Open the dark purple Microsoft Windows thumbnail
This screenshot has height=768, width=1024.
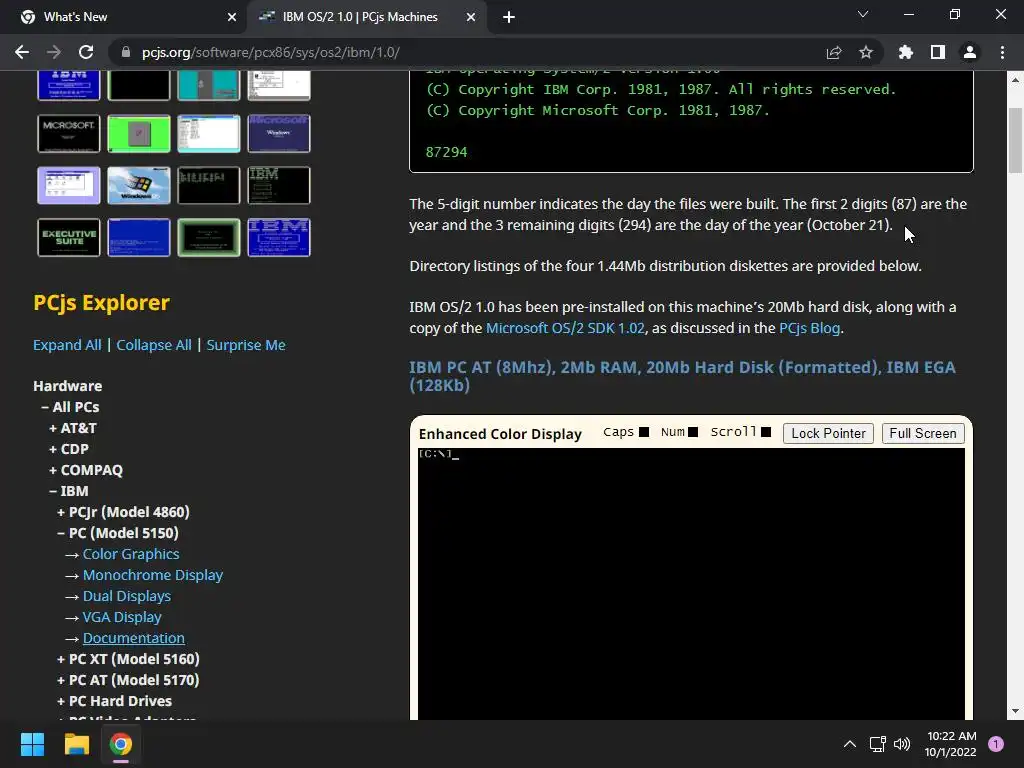point(279,133)
